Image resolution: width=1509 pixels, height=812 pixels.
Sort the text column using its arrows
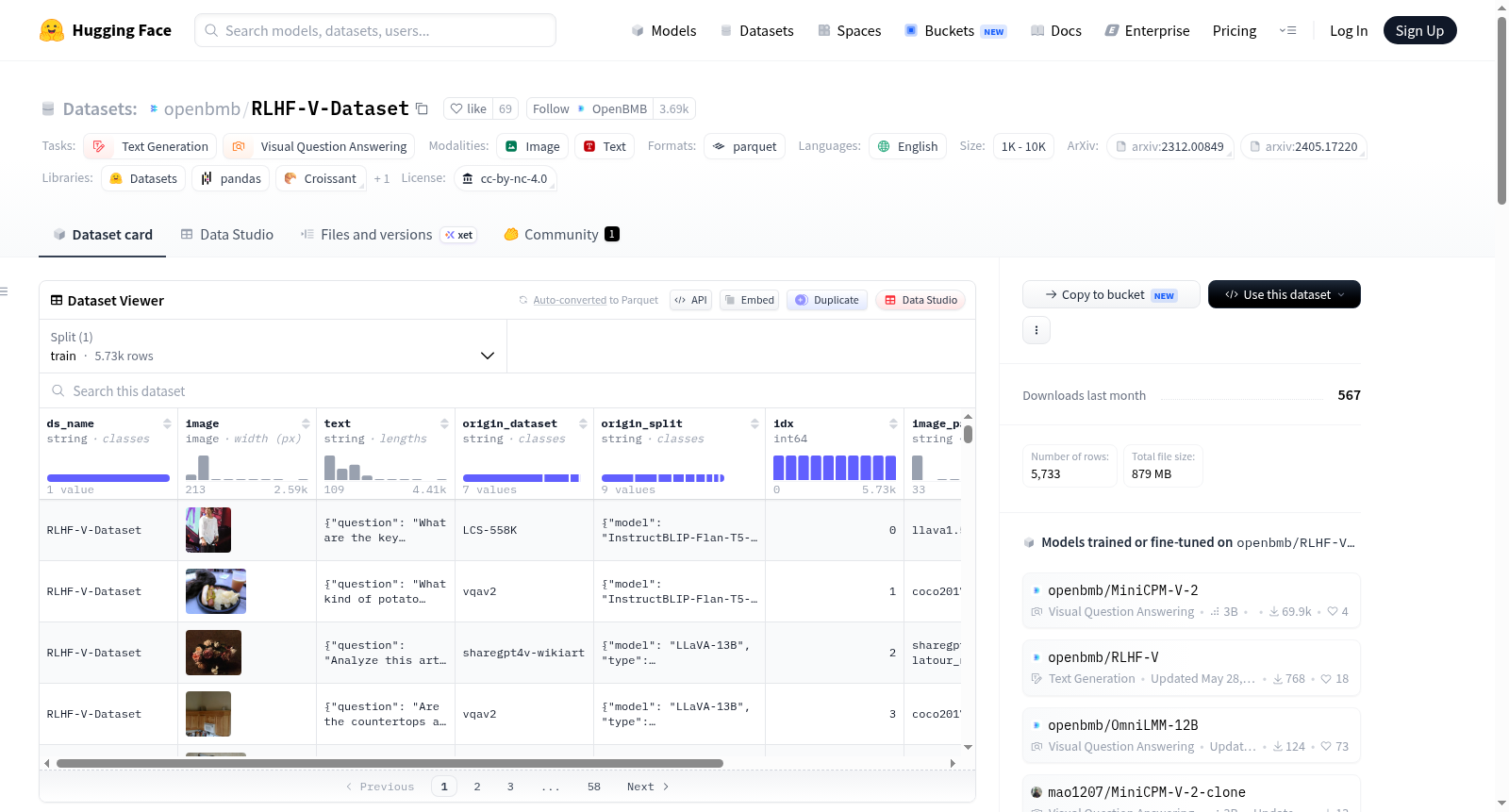pyautogui.click(x=444, y=423)
